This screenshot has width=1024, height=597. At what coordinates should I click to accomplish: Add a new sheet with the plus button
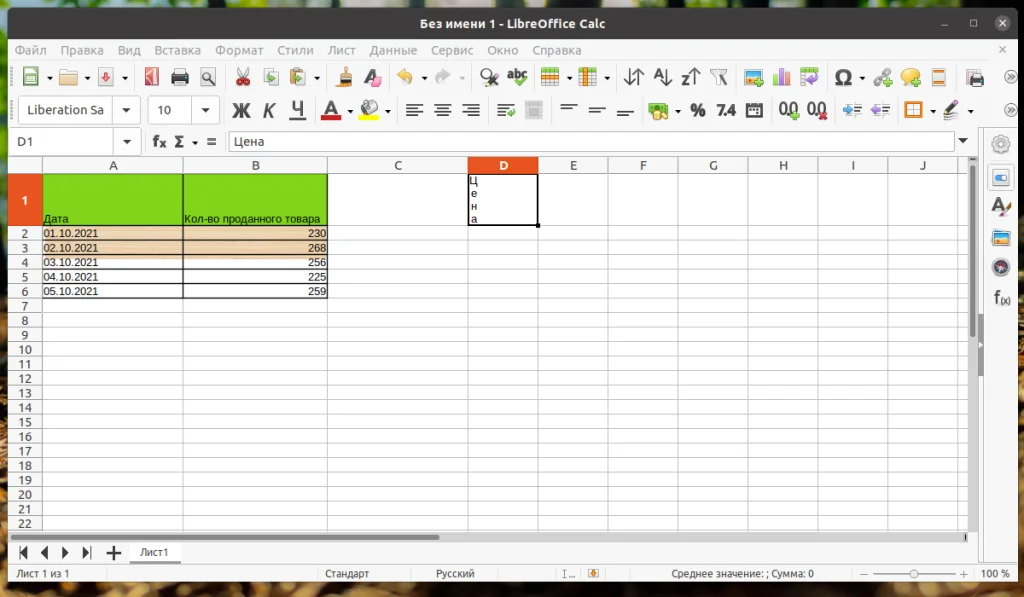coord(113,552)
